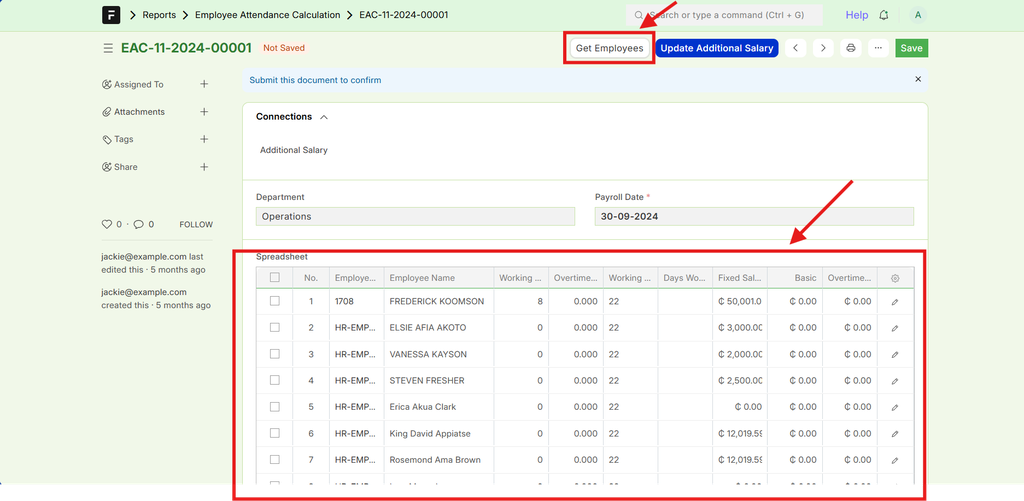Like the document heart icon
This screenshot has width=1024, height=501.
point(107,224)
